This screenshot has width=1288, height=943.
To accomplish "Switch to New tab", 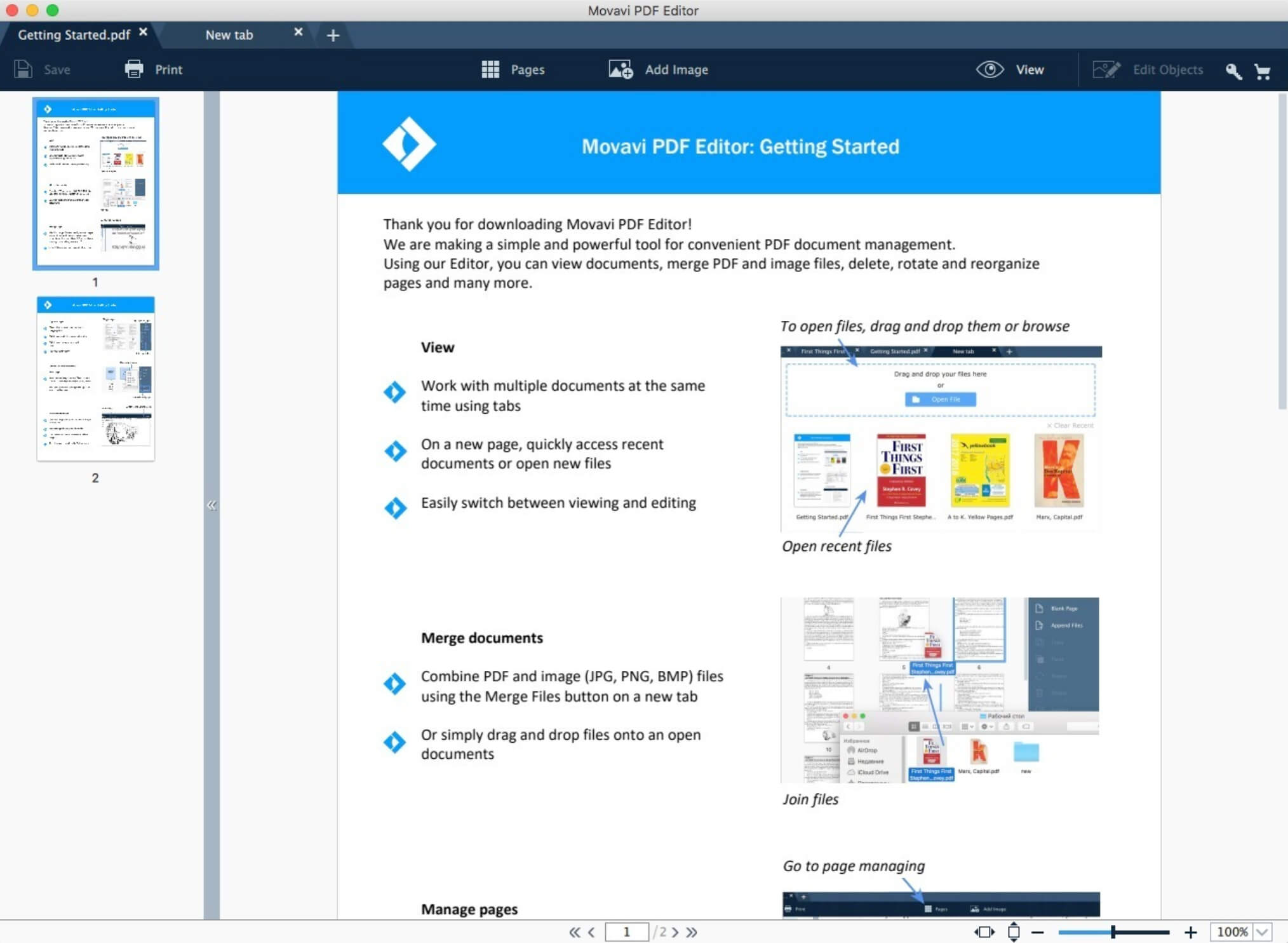I will (228, 34).
